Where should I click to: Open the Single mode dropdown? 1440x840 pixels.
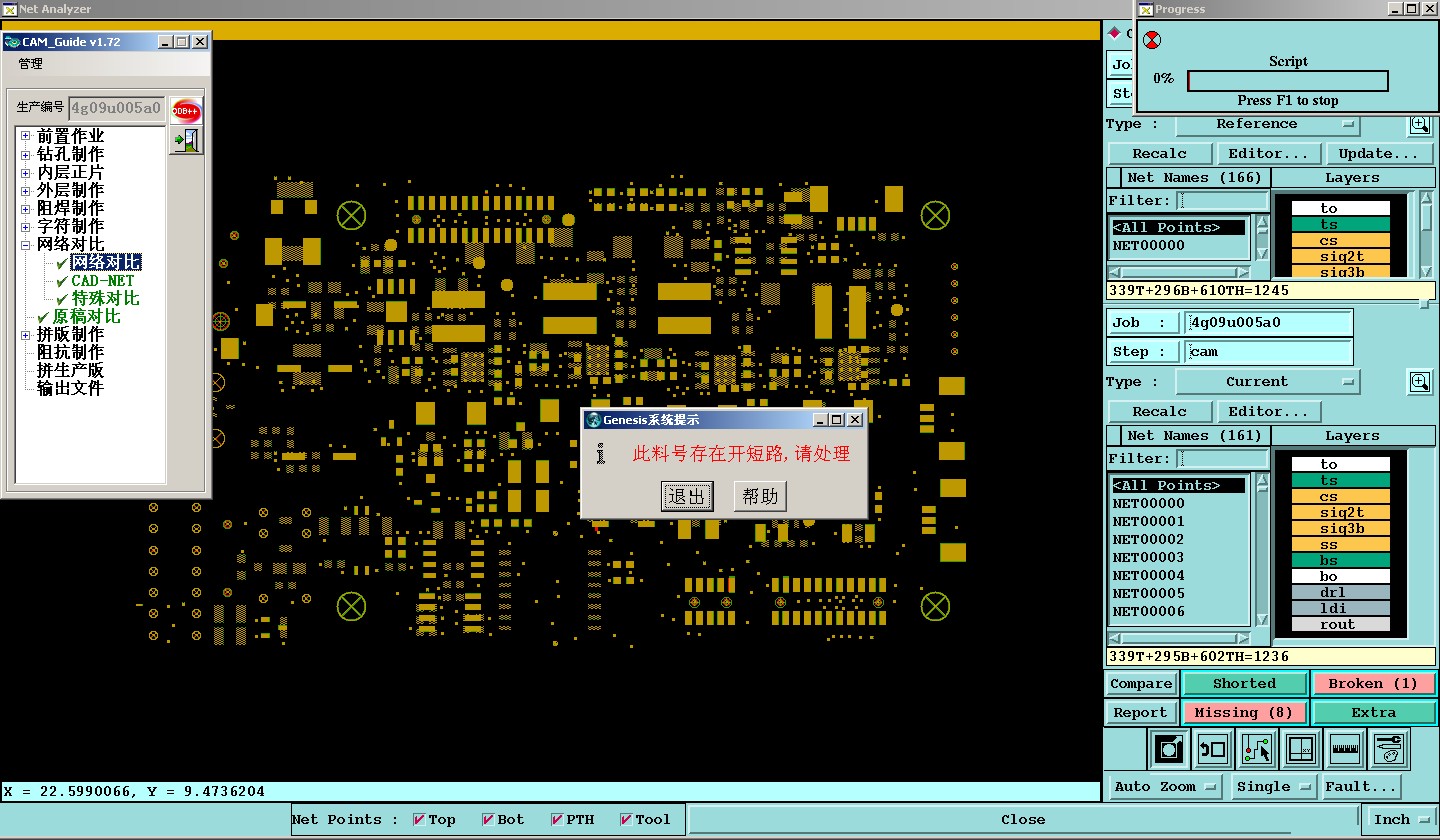[1273, 787]
